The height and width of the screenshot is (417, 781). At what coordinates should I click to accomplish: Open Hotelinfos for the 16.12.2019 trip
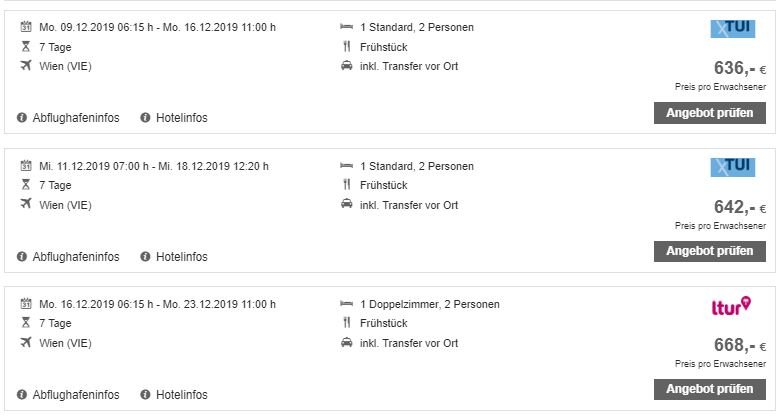(174, 395)
